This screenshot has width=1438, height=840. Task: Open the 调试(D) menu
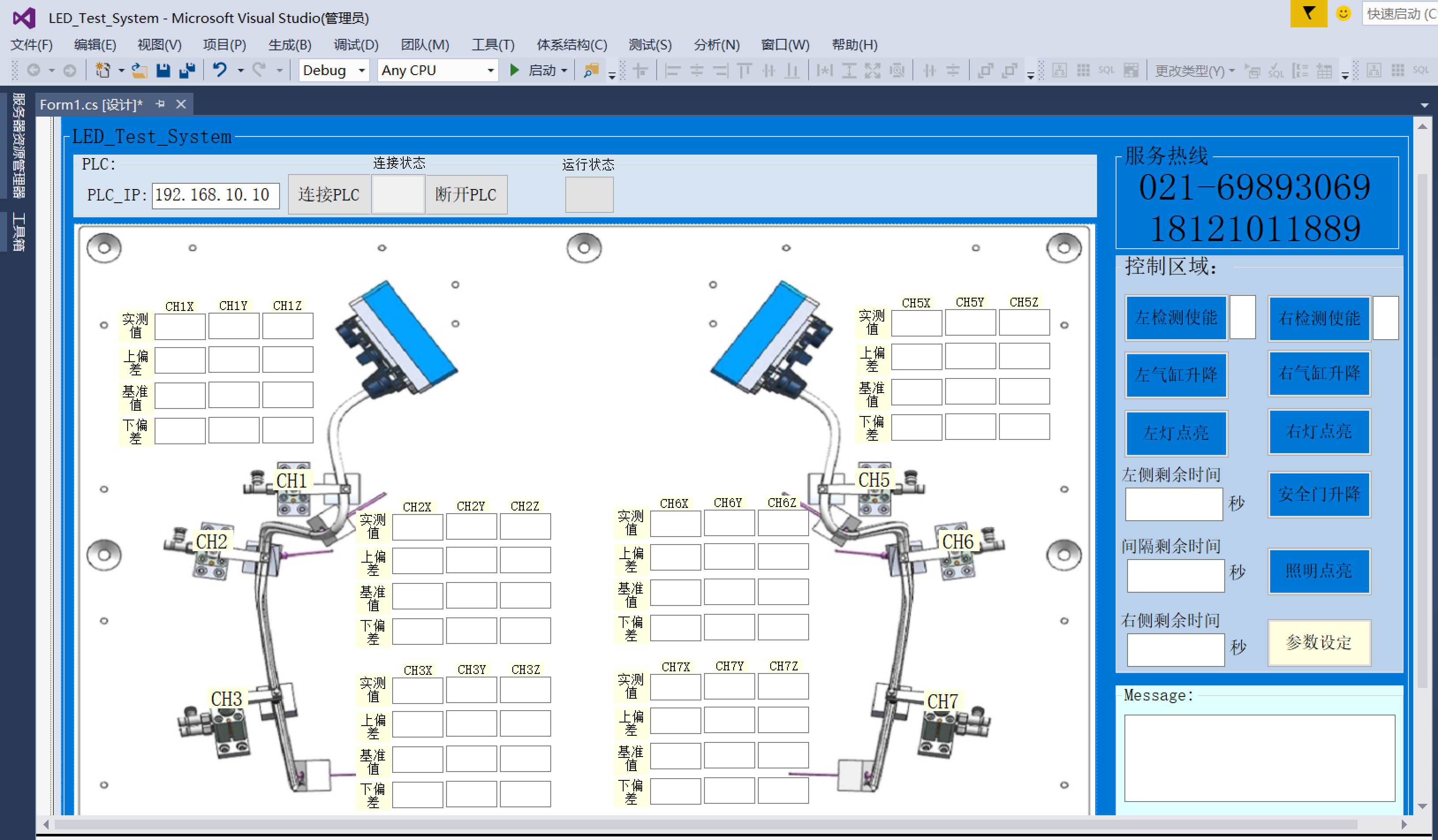tap(356, 45)
